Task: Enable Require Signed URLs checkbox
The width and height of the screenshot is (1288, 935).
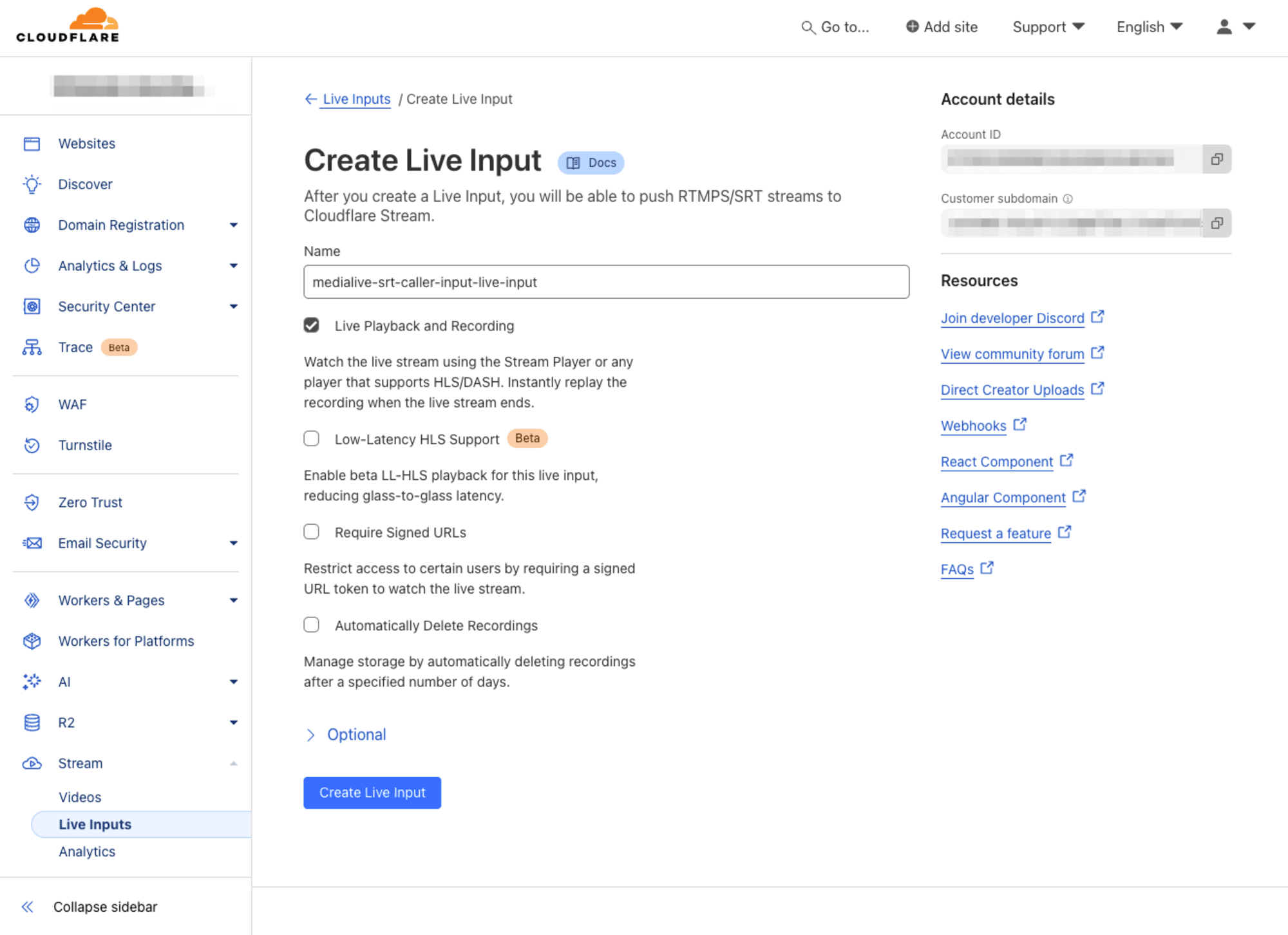Action: tap(312, 532)
